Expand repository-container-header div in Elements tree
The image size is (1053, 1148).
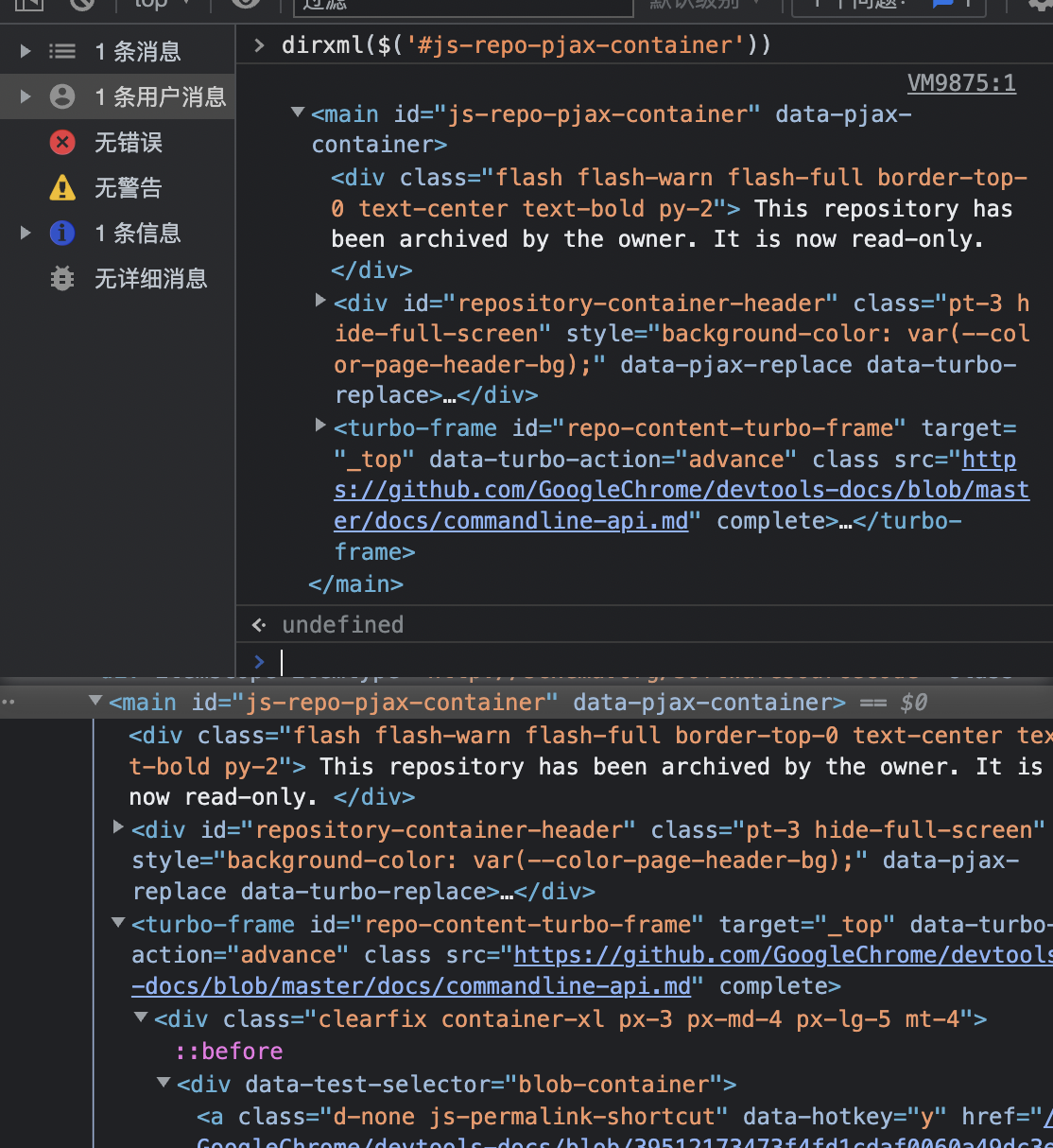pyautogui.click(x=118, y=827)
